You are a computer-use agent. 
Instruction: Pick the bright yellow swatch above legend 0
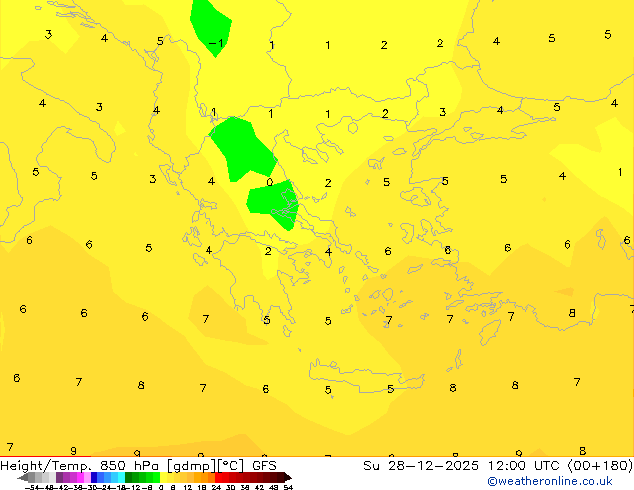coord(164,477)
